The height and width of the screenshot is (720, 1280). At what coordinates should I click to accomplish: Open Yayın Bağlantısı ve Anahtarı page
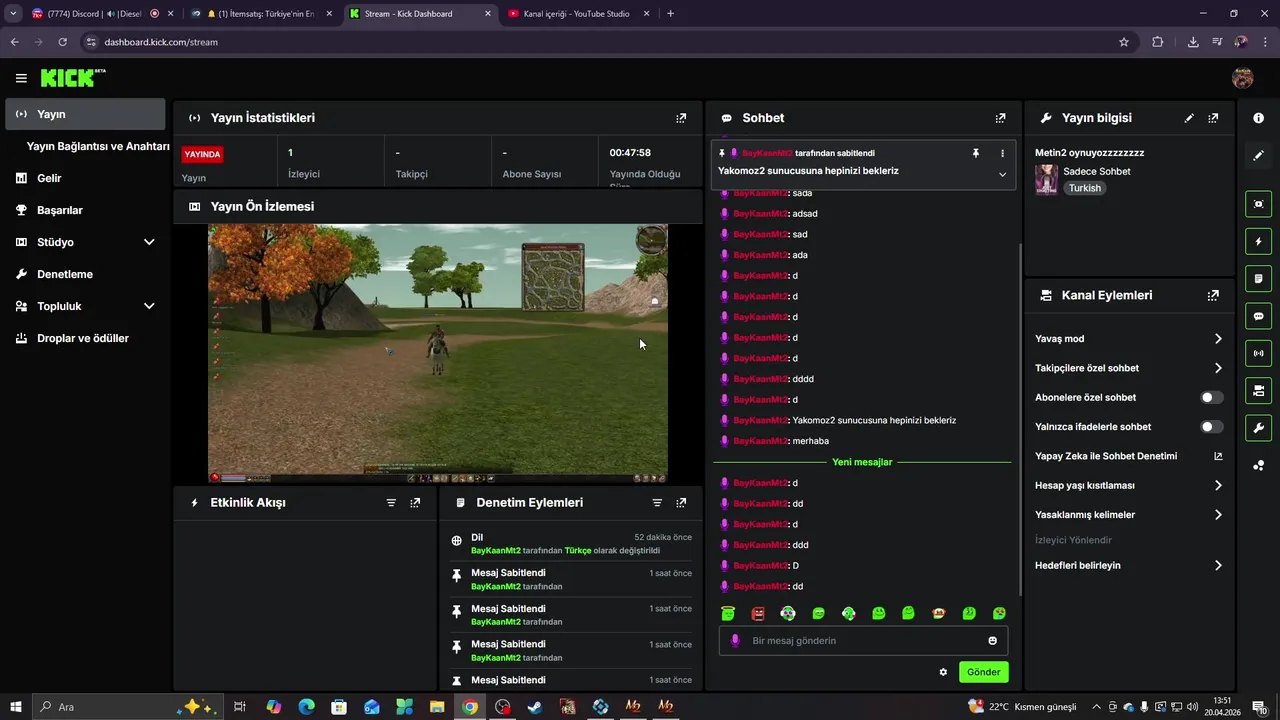pyautogui.click(x=98, y=146)
